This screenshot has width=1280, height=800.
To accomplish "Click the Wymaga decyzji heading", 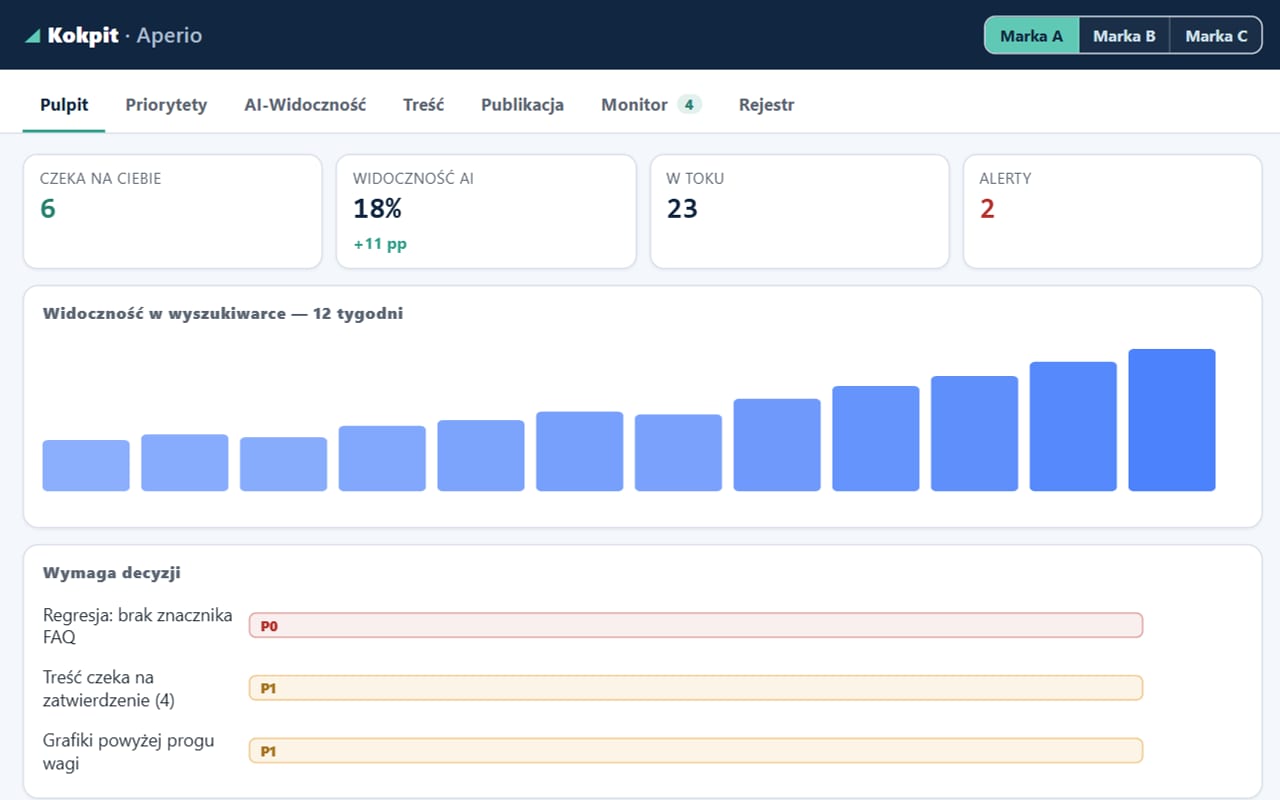I will [x=112, y=573].
